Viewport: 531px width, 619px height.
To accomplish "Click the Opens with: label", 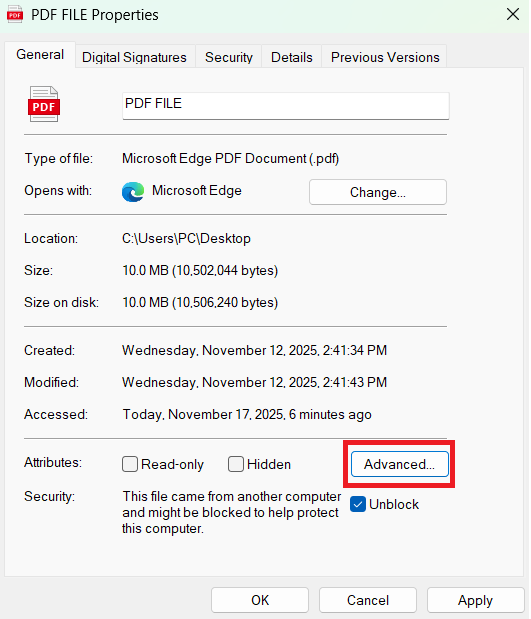I will [x=58, y=190].
